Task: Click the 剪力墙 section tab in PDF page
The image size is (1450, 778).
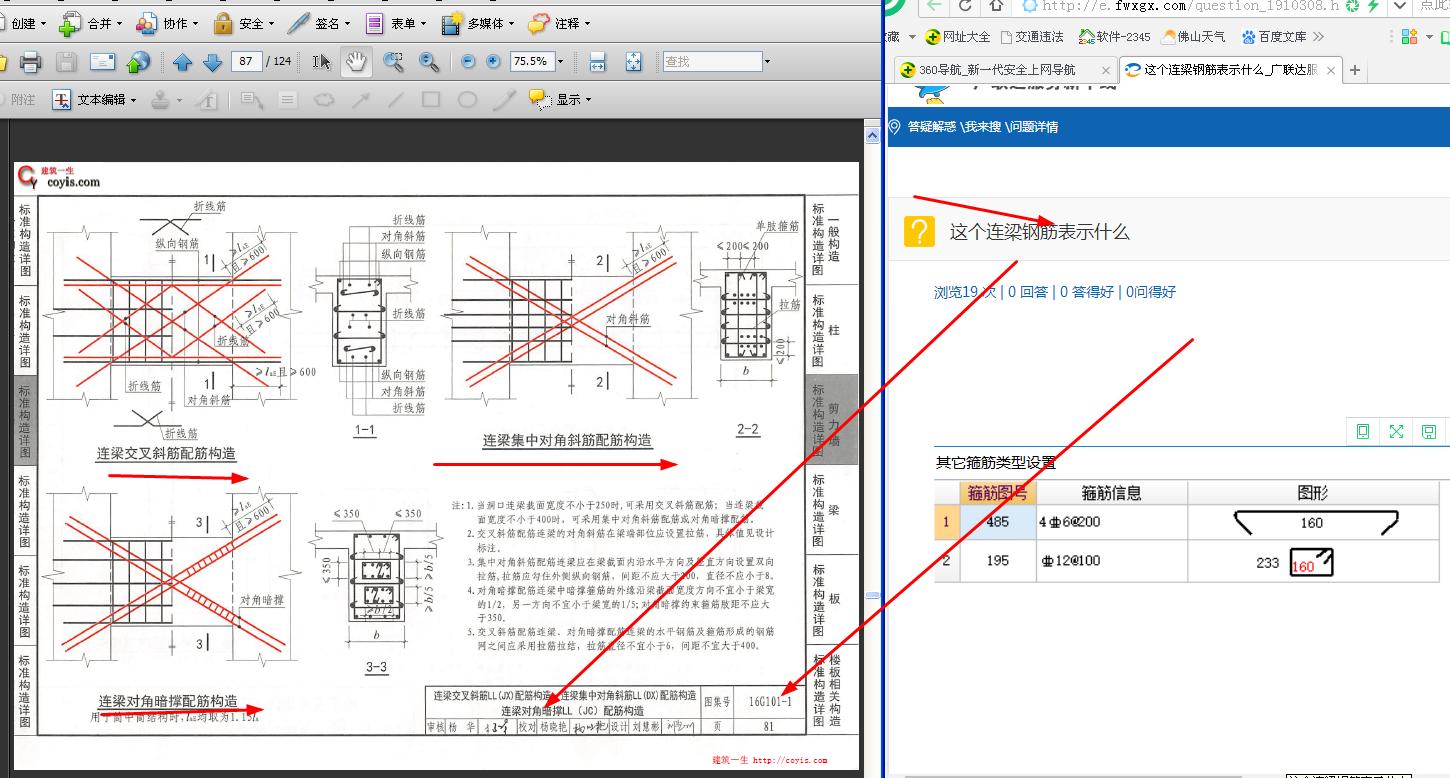Action: point(832,418)
